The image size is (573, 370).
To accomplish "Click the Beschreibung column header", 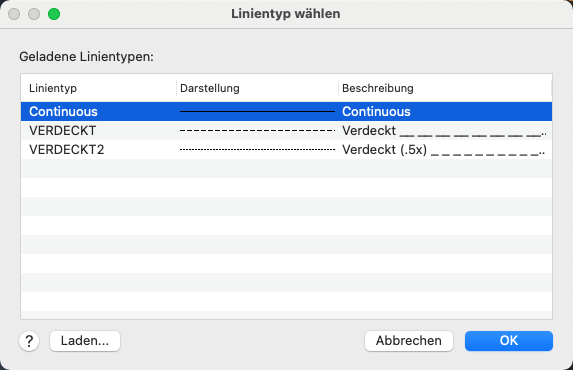I will (x=378, y=88).
